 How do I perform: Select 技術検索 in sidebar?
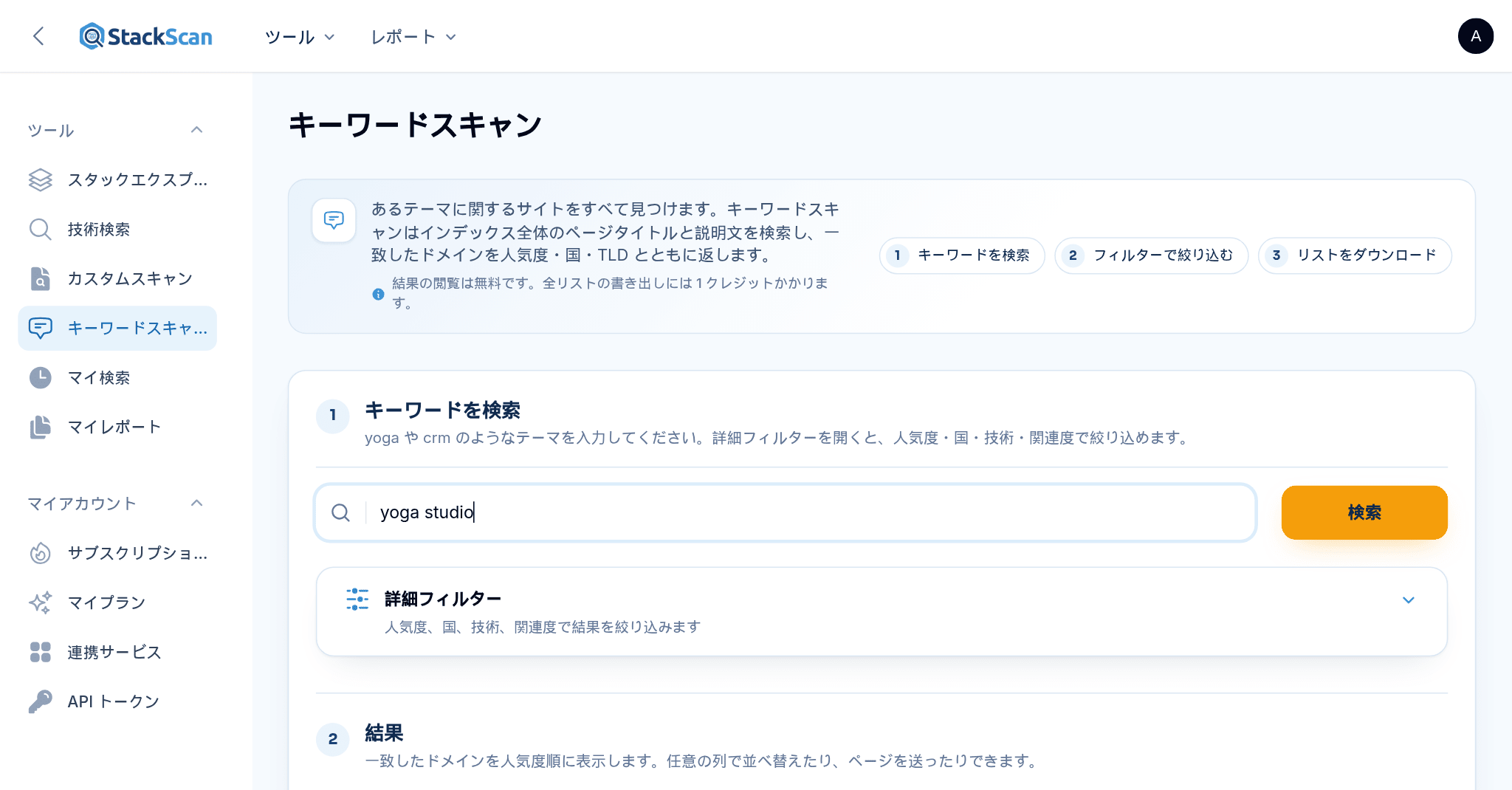point(117,230)
